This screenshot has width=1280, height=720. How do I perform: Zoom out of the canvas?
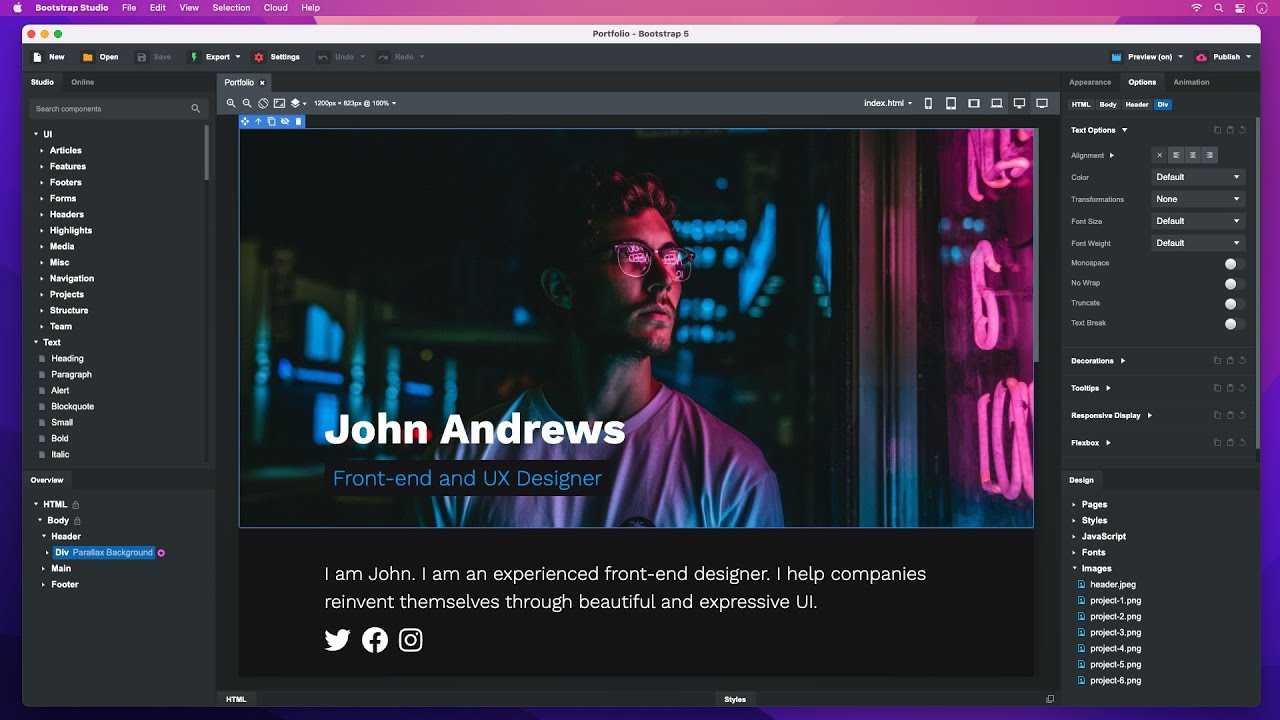coord(247,103)
